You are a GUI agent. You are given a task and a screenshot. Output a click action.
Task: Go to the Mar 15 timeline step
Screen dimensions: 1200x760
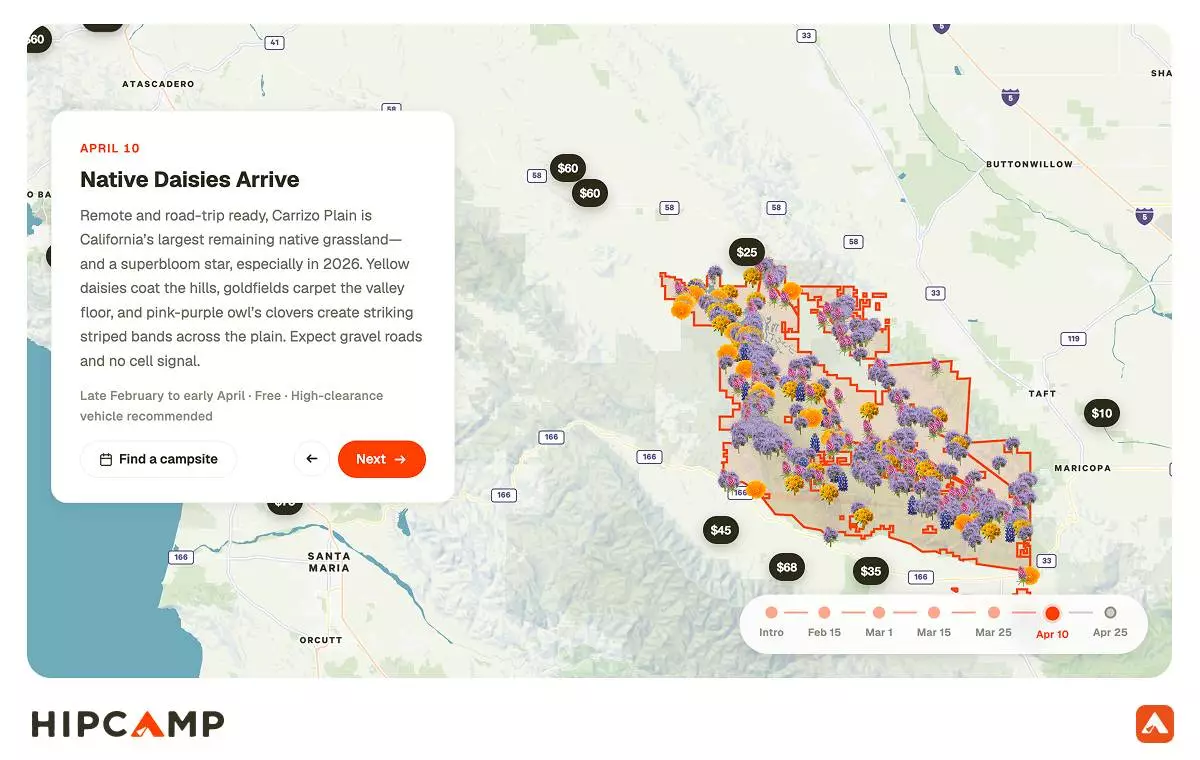(x=934, y=613)
